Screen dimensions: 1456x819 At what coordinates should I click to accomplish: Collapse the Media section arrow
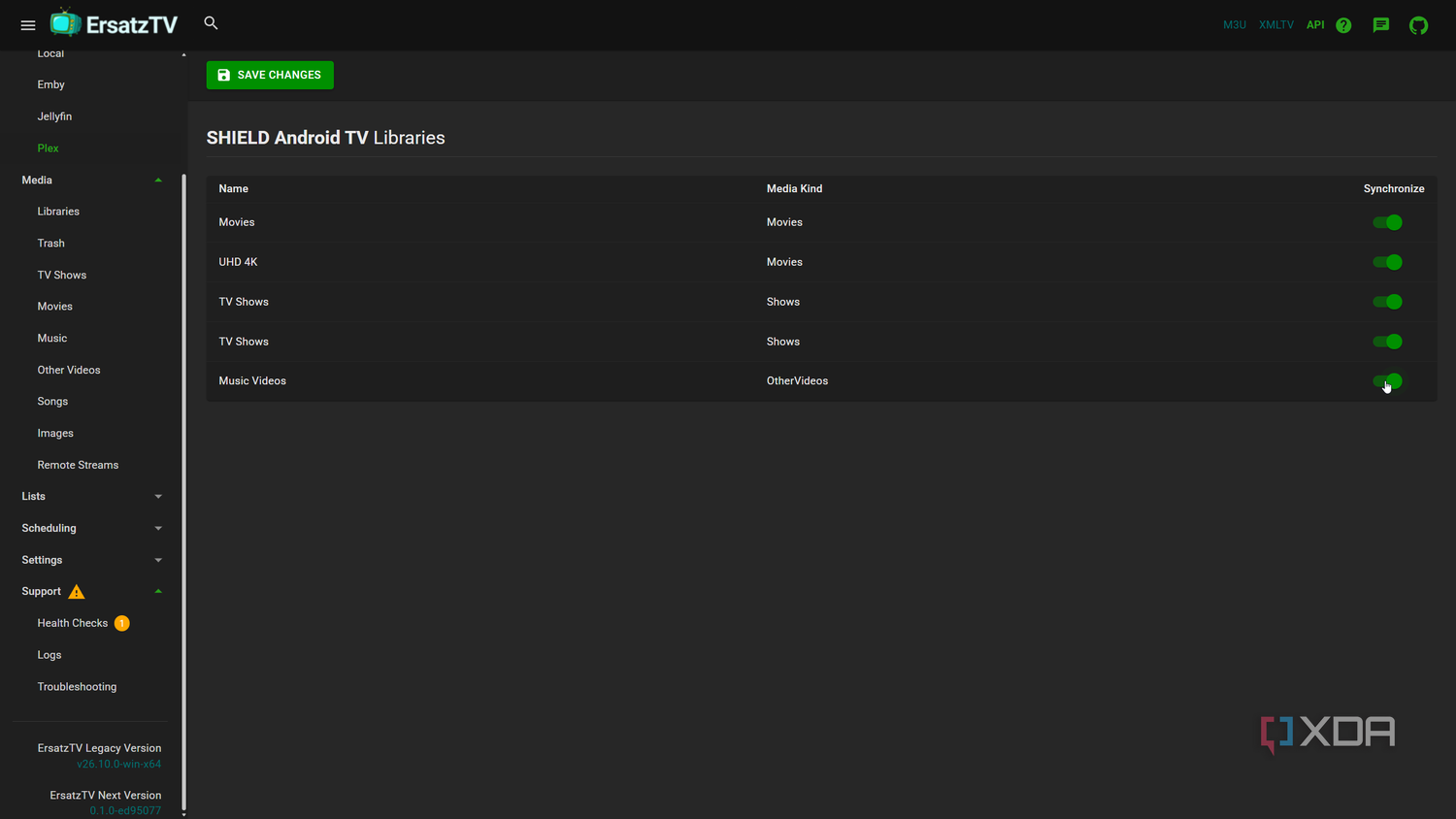158,180
